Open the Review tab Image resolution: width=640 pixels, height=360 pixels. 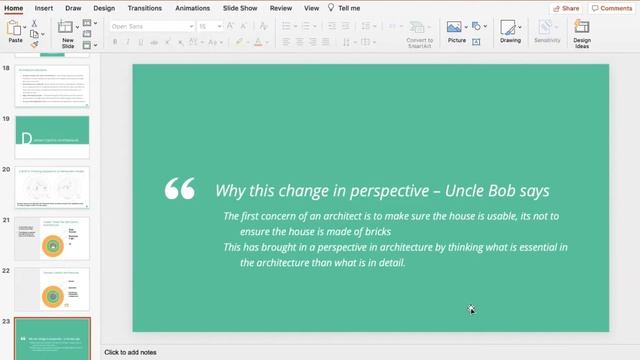[281, 8]
